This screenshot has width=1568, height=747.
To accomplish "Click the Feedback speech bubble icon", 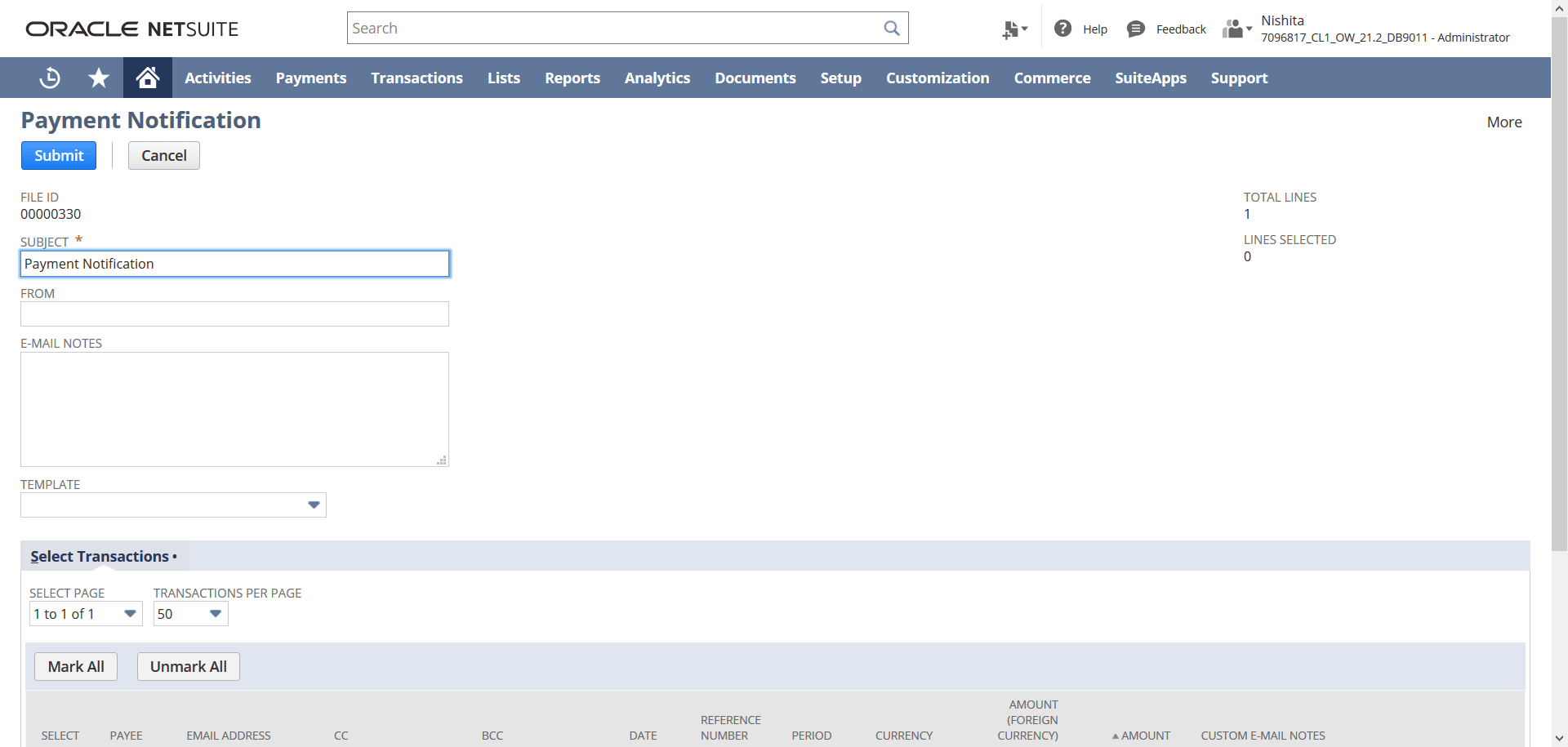I will click(x=1135, y=29).
